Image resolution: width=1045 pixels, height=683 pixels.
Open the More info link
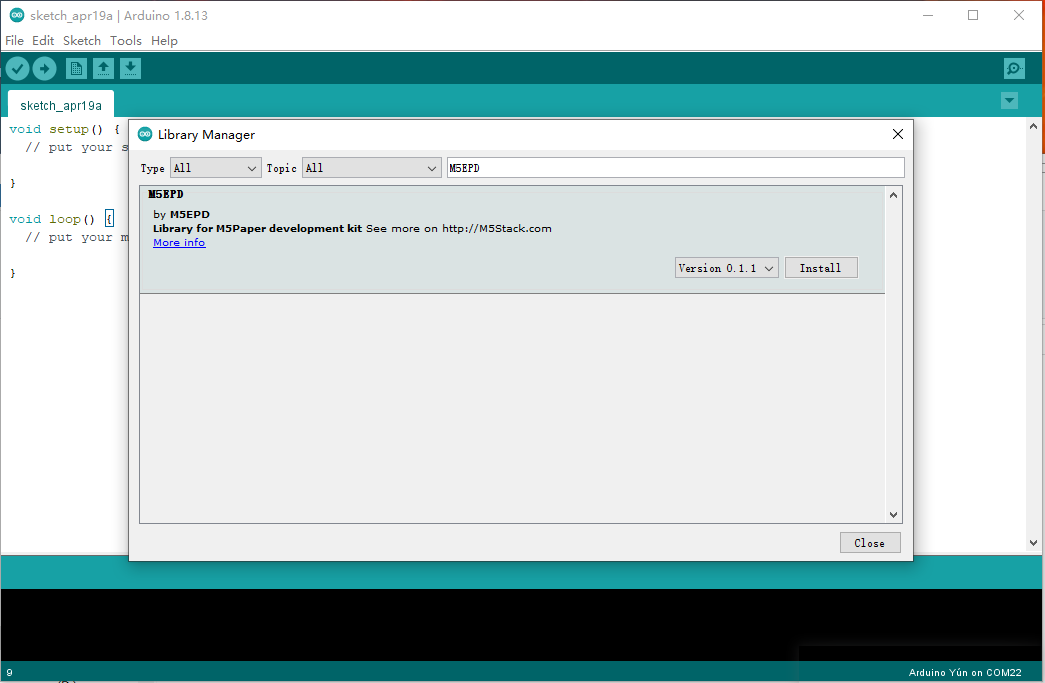click(179, 243)
